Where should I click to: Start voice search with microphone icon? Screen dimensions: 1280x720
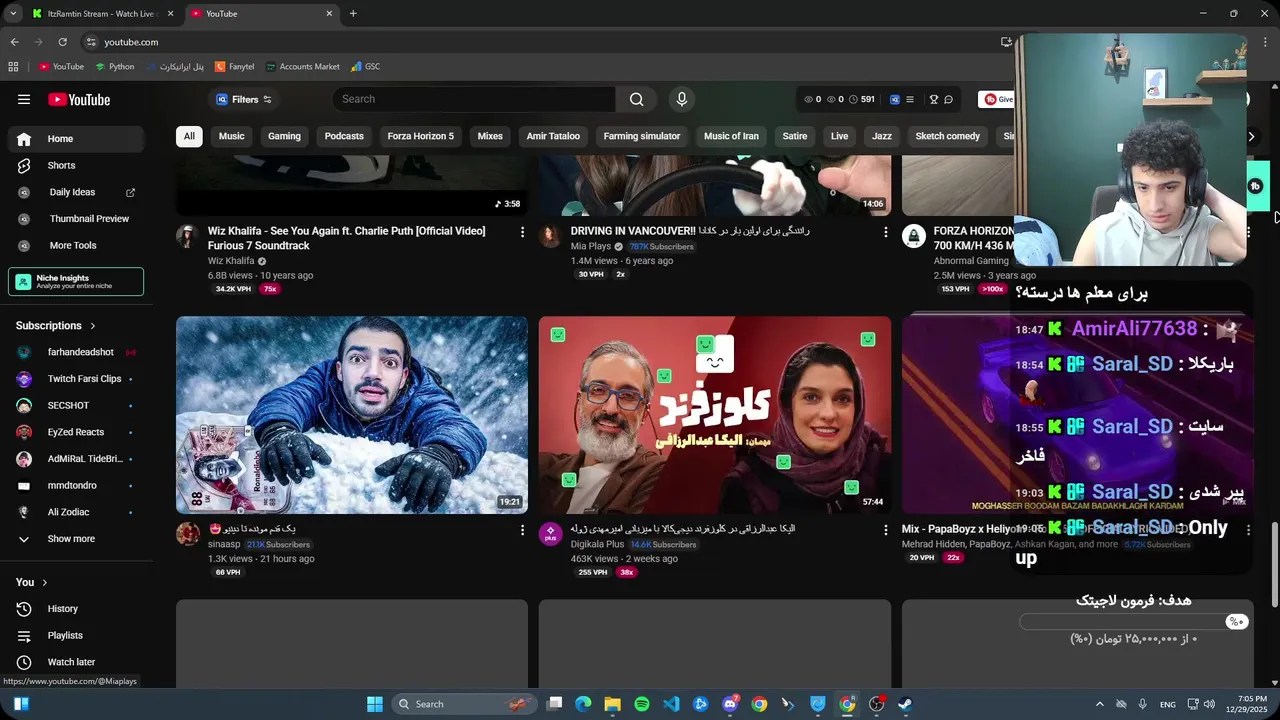coord(682,99)
